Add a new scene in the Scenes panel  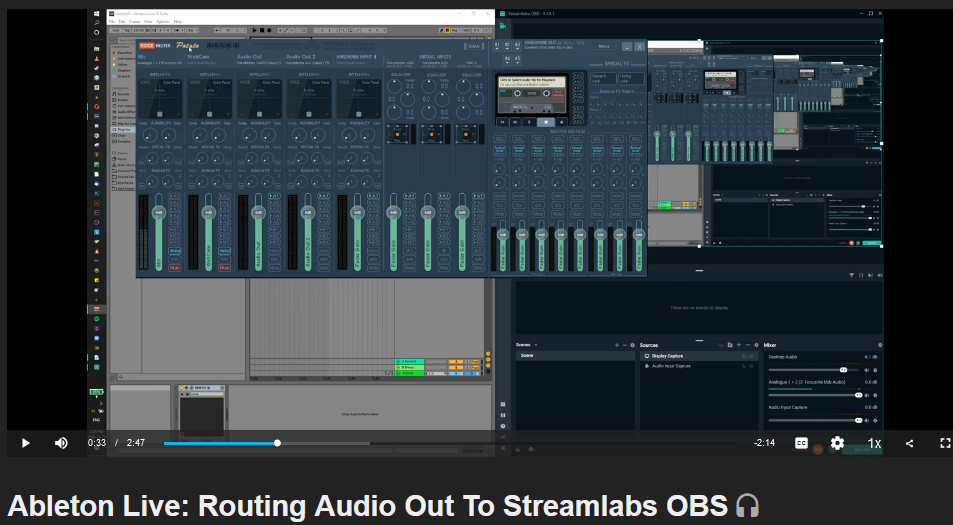617,345
